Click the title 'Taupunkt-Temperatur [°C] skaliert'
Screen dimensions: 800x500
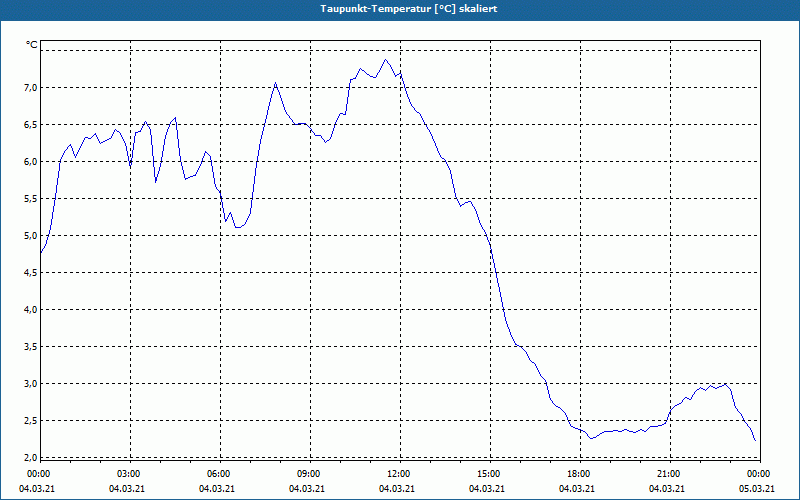tap(409, 9)
